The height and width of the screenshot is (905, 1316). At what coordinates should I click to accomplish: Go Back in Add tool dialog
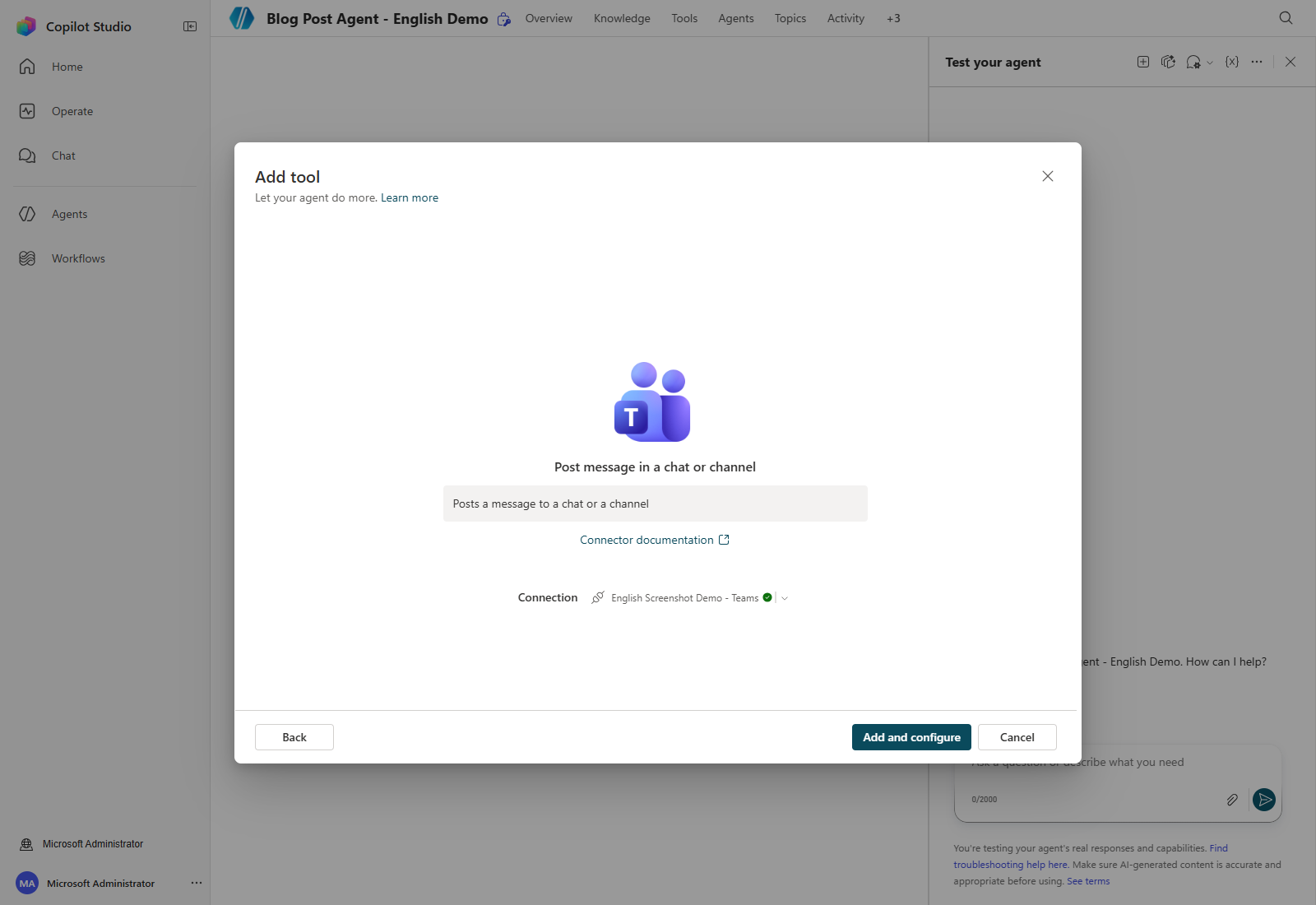(x=294, y=737)
